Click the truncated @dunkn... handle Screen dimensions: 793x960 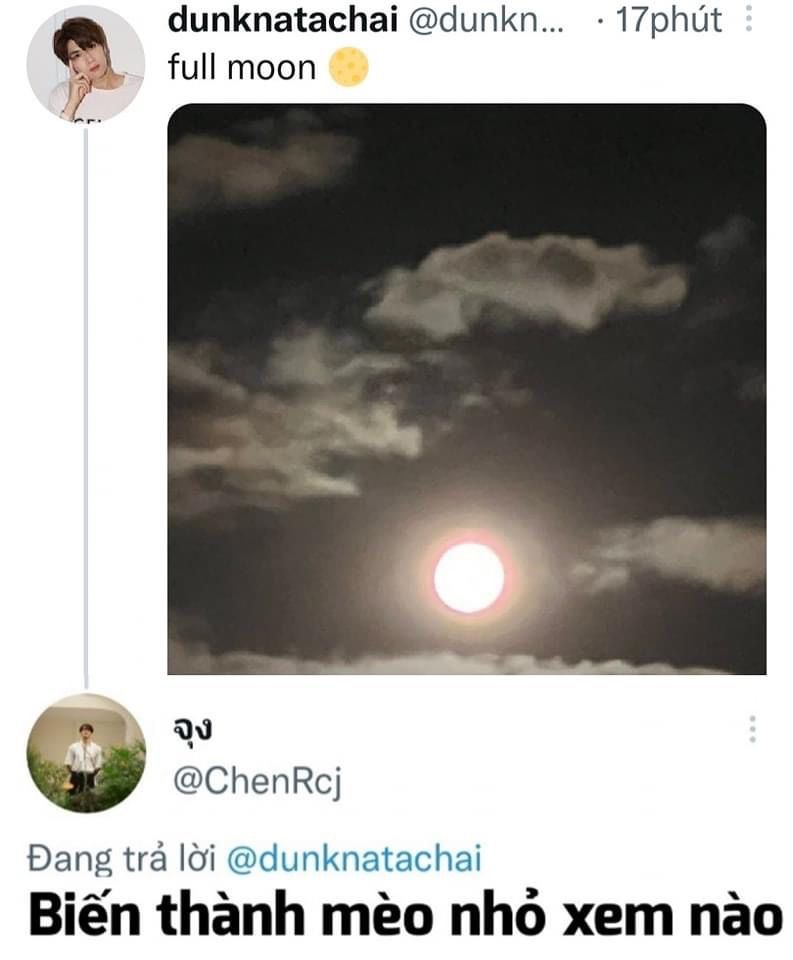tap(486, 20)
